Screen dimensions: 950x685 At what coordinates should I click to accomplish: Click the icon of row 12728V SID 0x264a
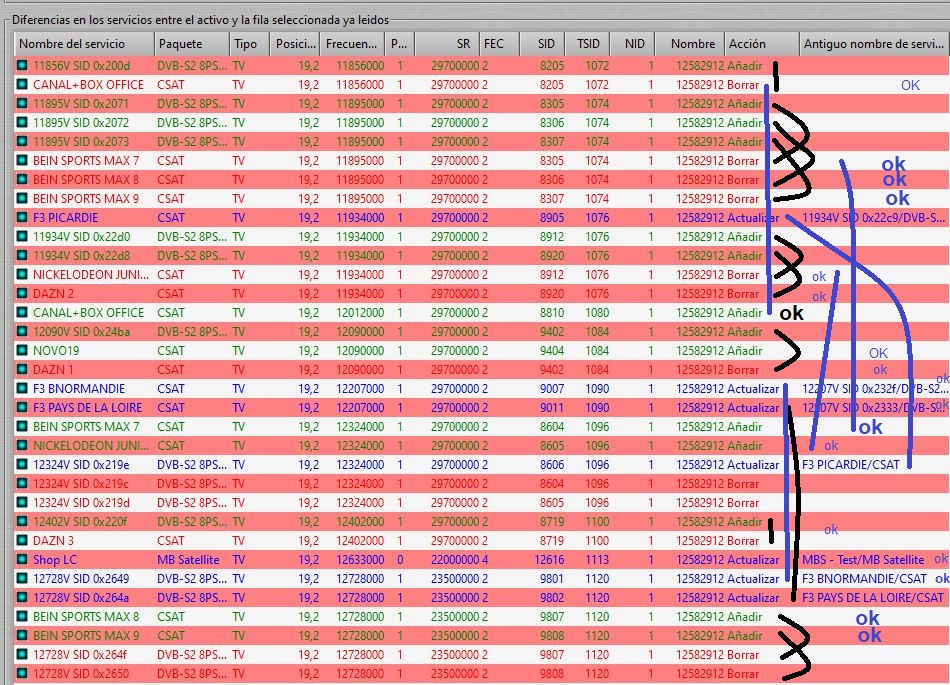tap(22, 597)
